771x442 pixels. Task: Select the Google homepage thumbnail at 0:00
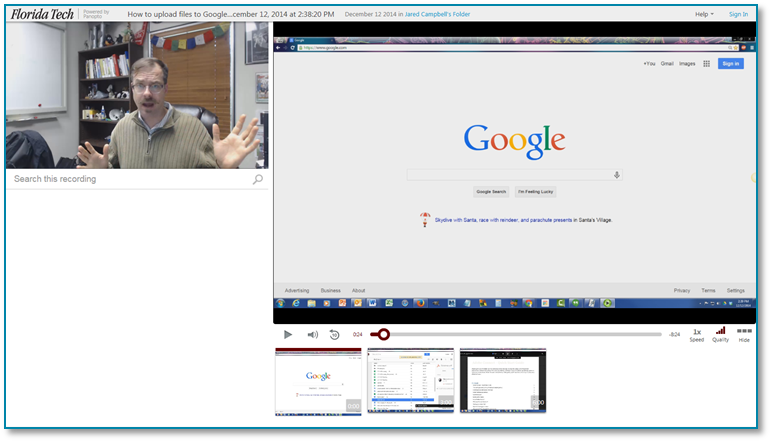(x=318, y=382)
